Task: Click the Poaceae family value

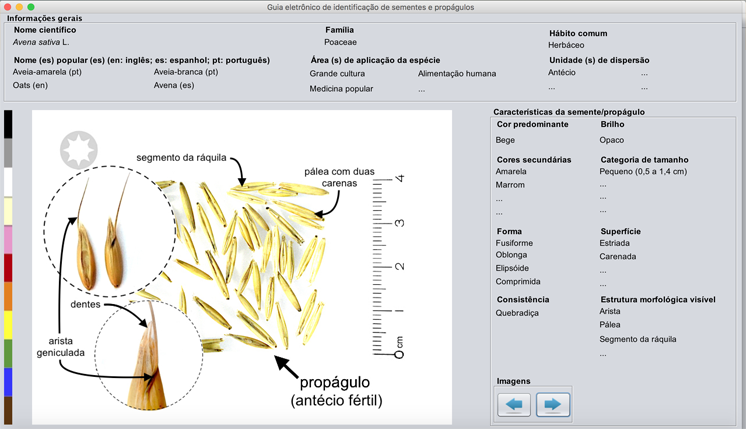Action: tap(341, 43)
